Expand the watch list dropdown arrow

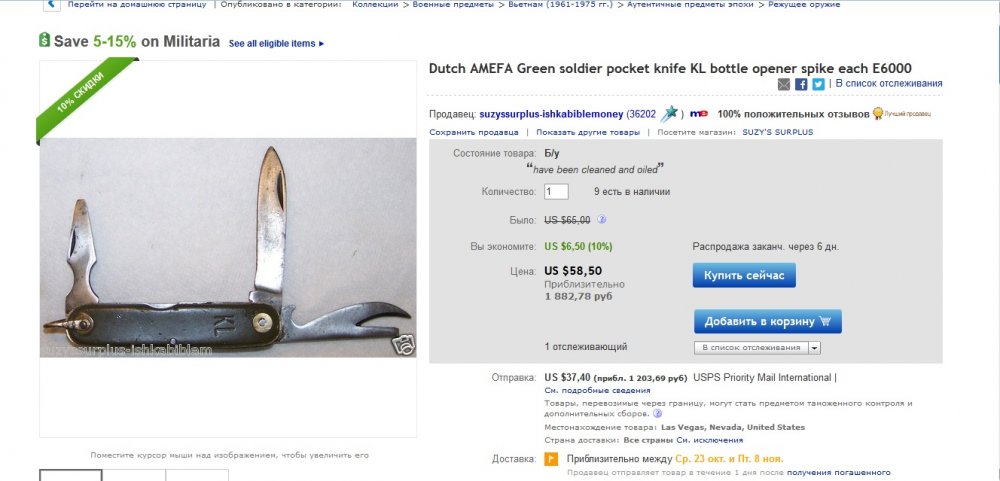click(814, 347)
